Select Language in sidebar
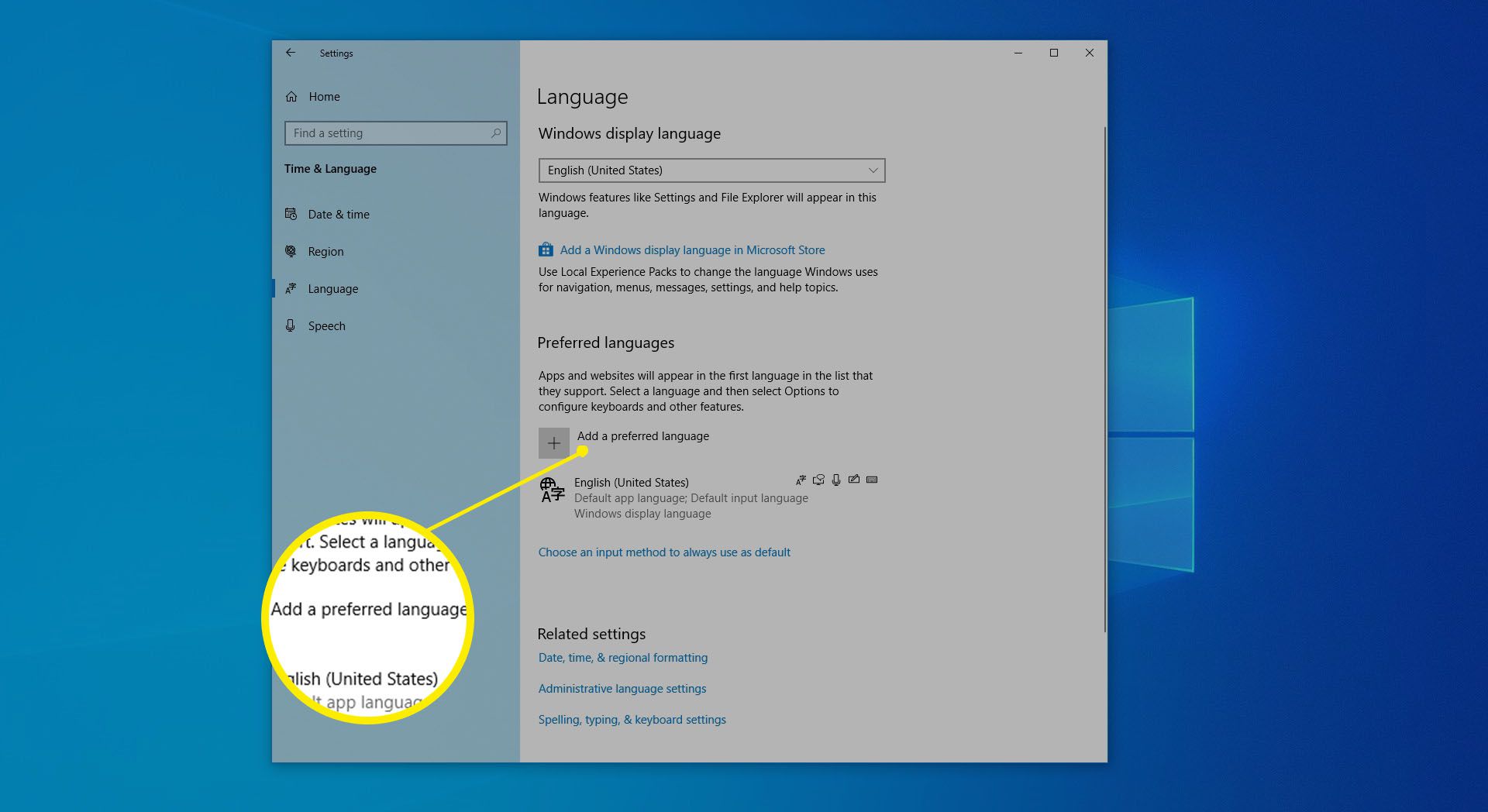This screenshot has width=1488, height=812. tap(333, 289)
